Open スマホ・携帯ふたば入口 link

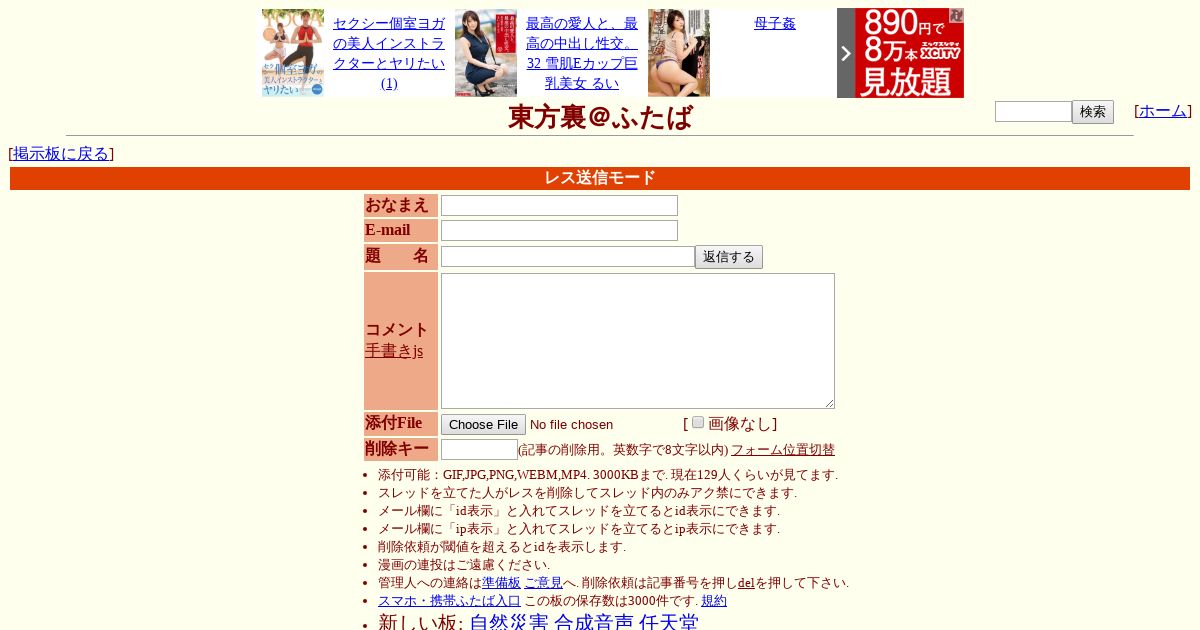(x=449, y=601)
